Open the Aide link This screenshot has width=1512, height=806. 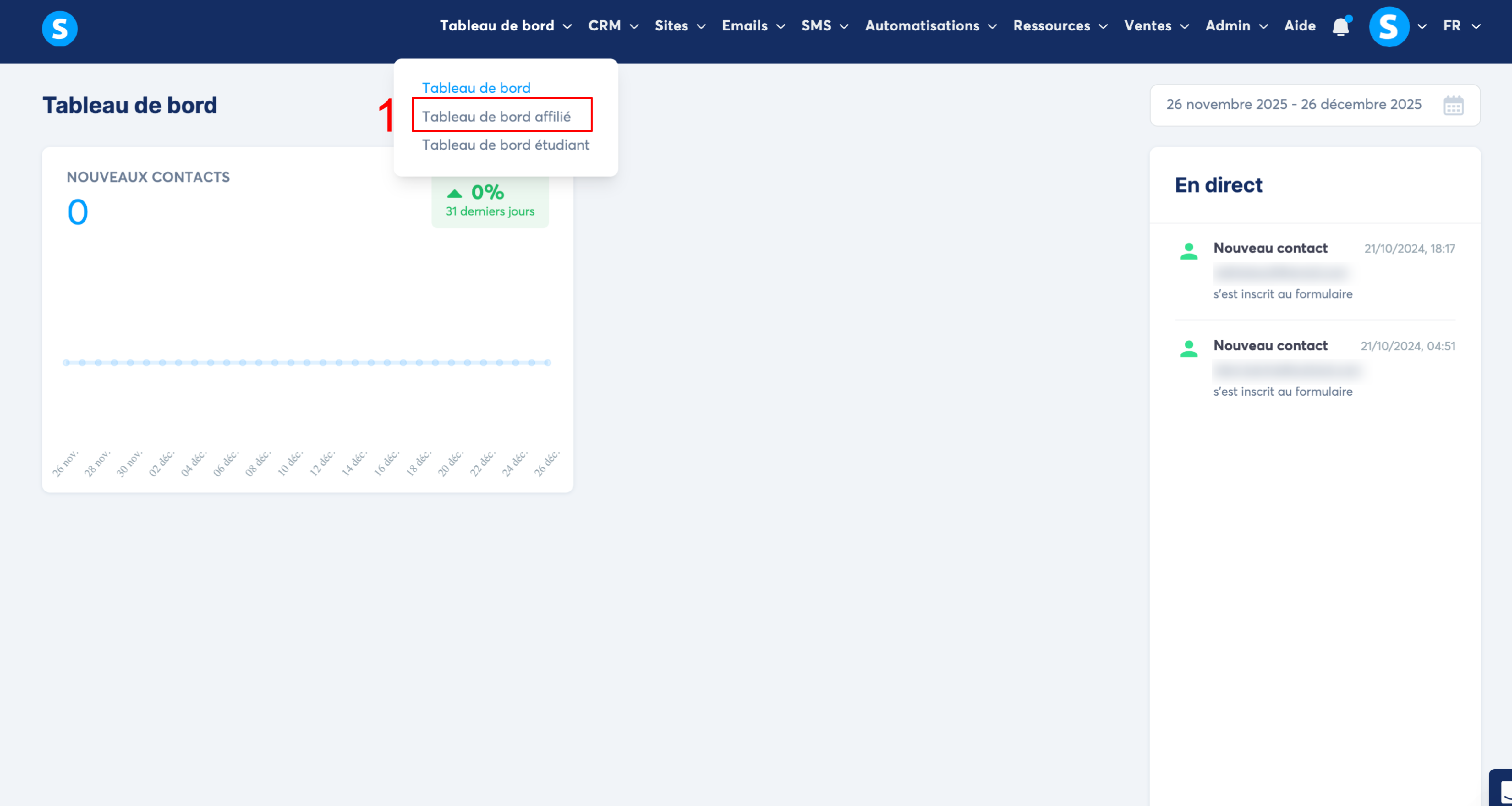pos(1299,26)
